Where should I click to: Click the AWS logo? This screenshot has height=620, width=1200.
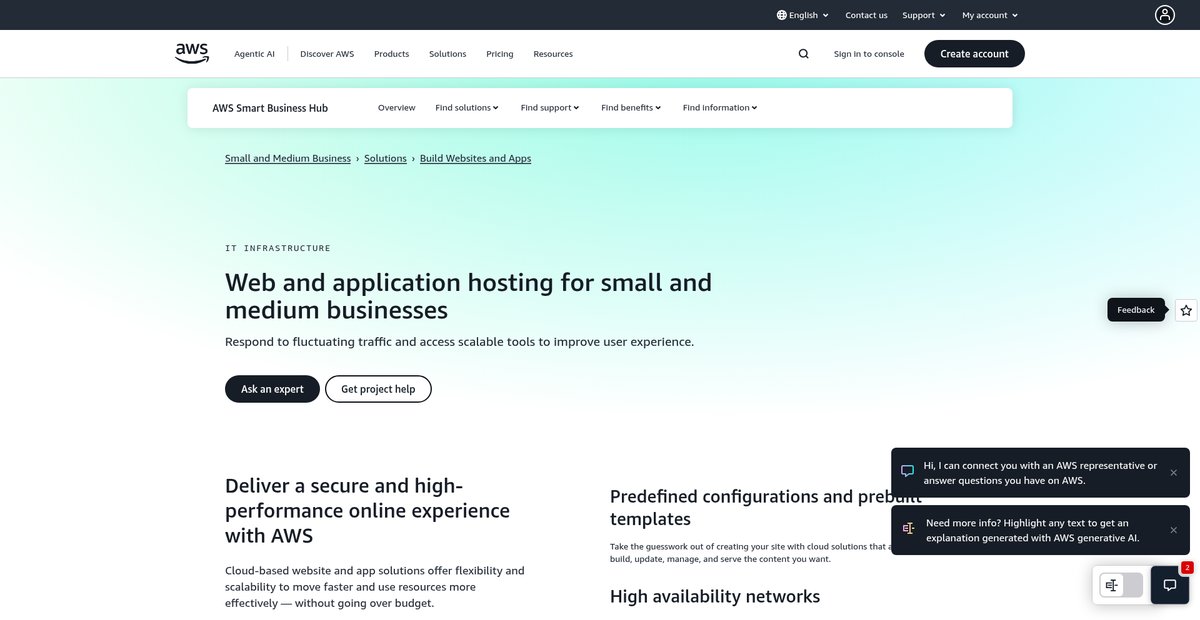[x=192, y=53]
